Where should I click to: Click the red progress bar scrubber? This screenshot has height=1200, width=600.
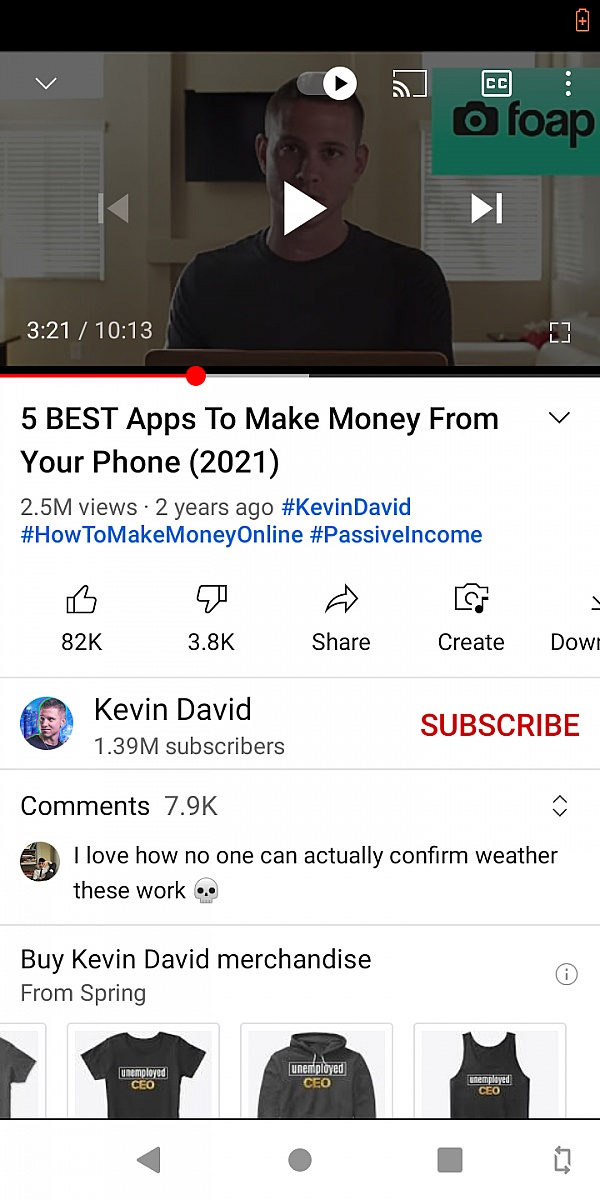(x=196, y=376)
